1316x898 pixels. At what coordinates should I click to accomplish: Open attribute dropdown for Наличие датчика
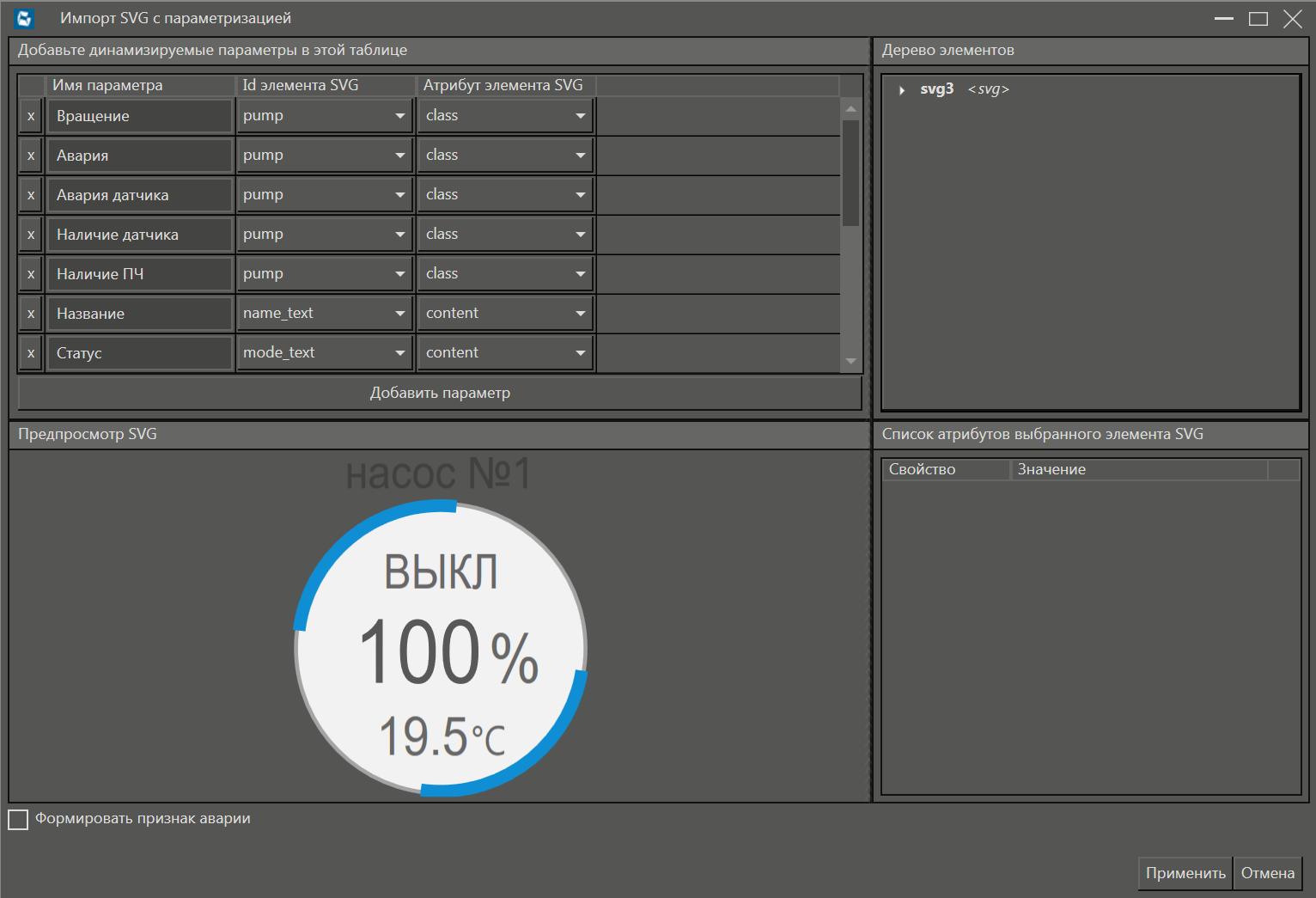[505, 235]
